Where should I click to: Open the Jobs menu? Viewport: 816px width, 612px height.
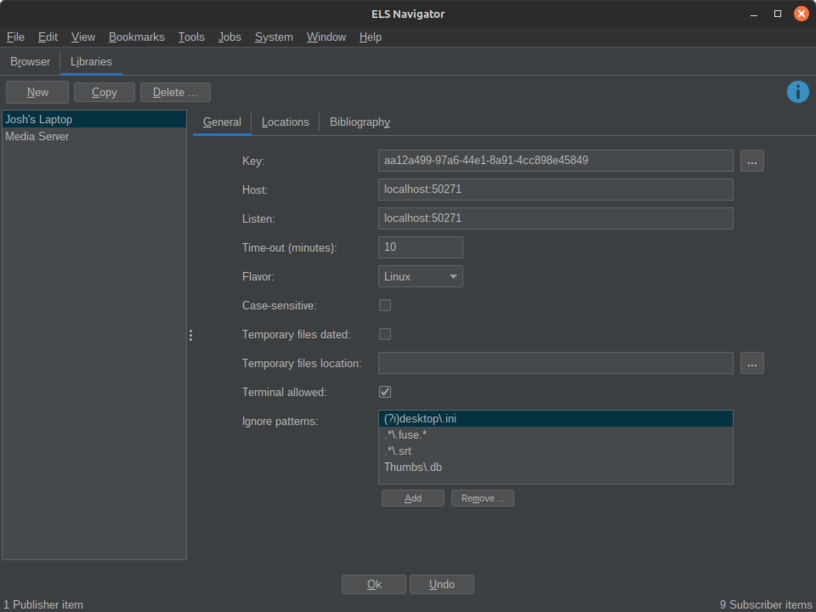click(230, 37)
